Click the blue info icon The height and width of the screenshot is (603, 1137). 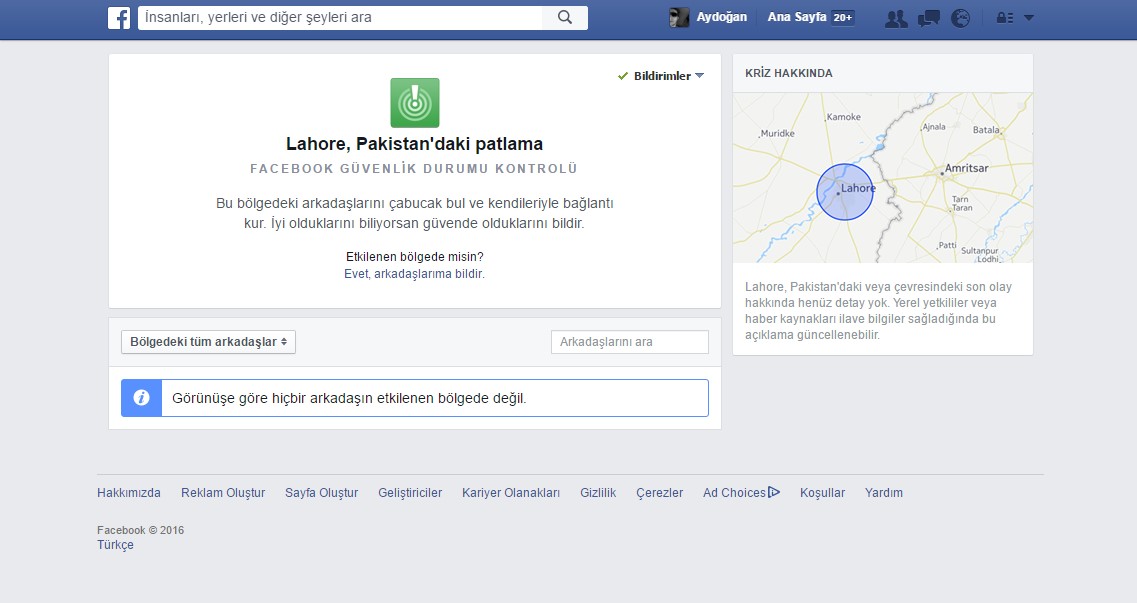(141, 398)
